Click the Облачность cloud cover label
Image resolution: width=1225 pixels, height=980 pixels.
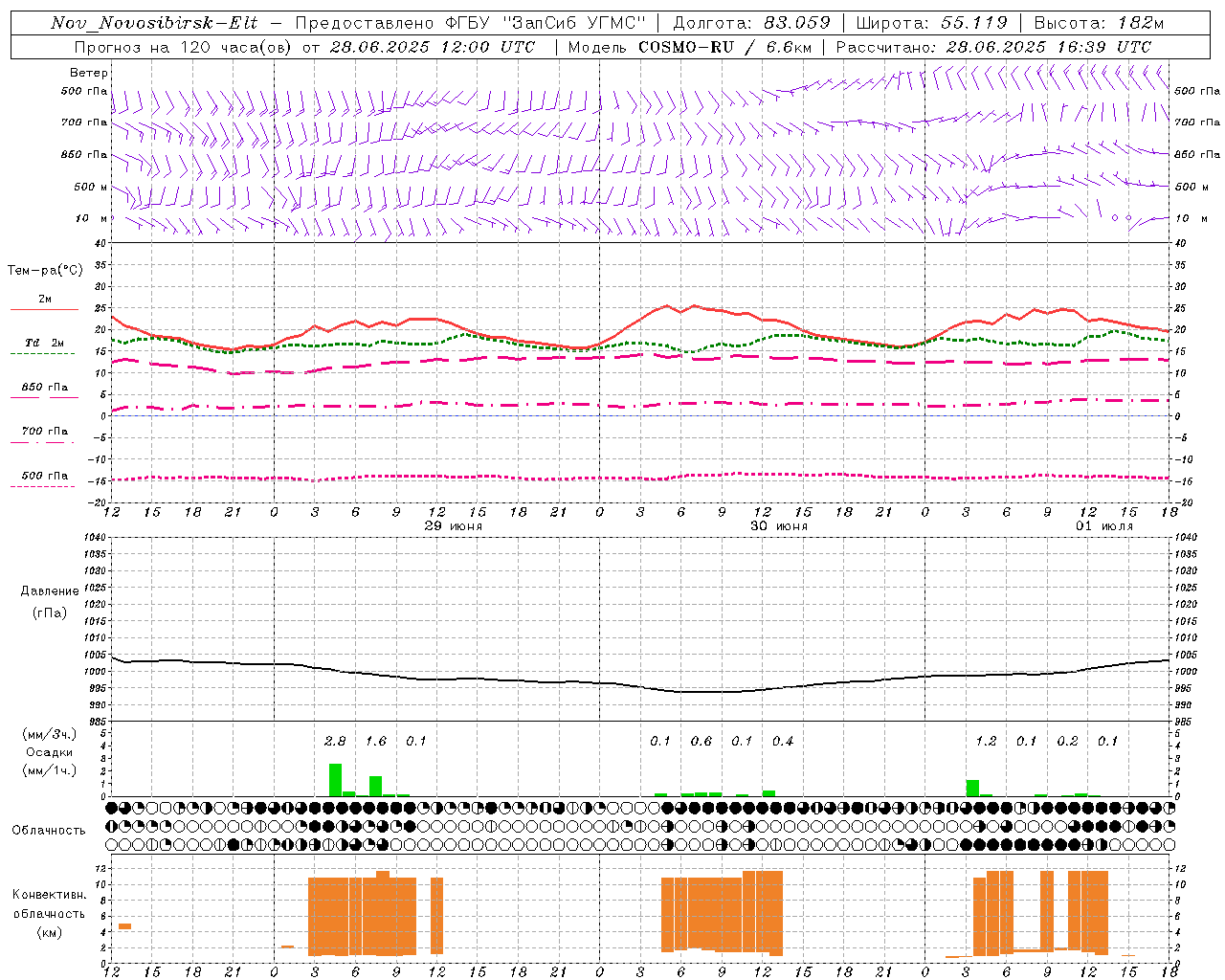coord(49,831)
